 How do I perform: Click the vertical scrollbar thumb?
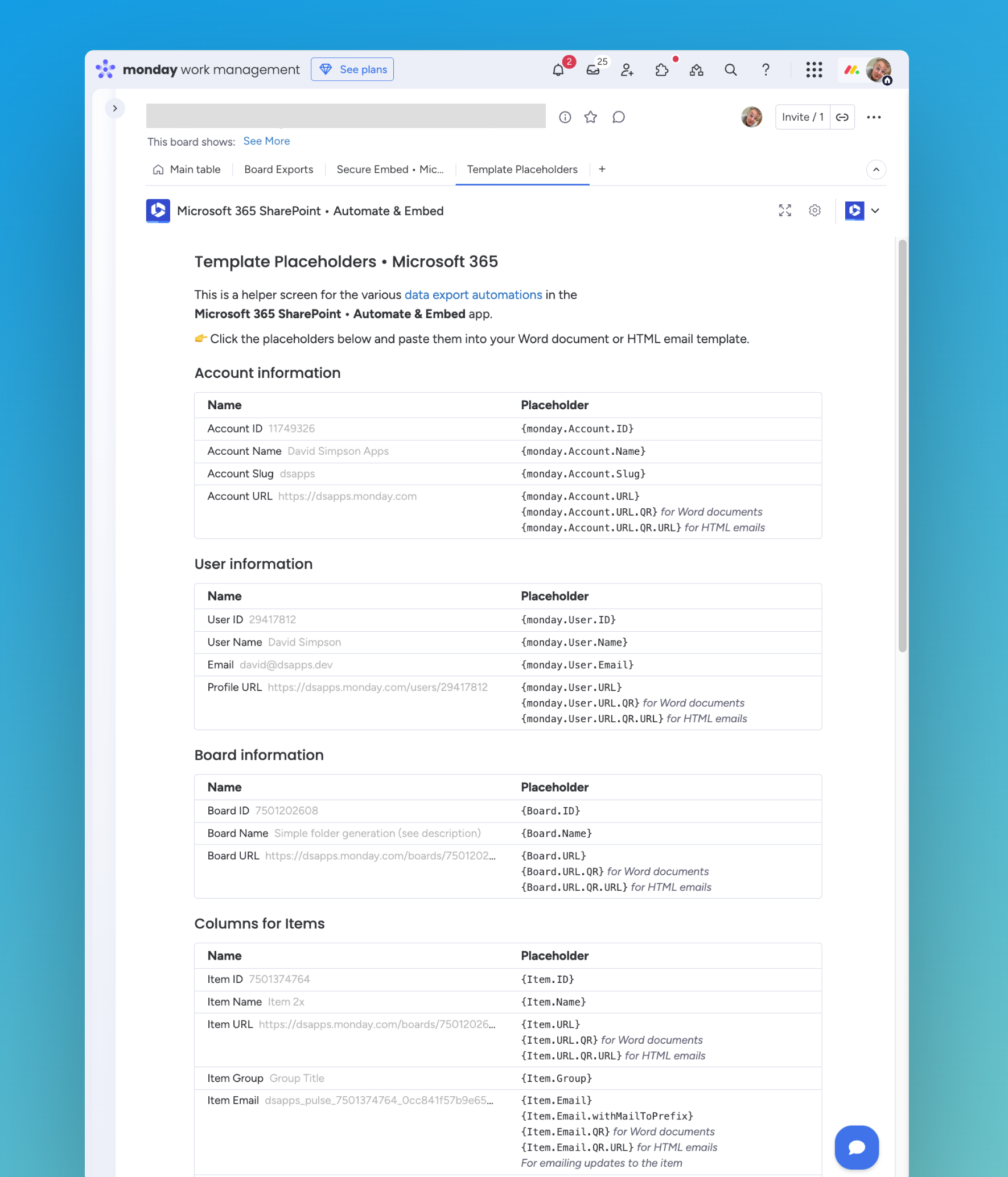[x=902, y=444]
